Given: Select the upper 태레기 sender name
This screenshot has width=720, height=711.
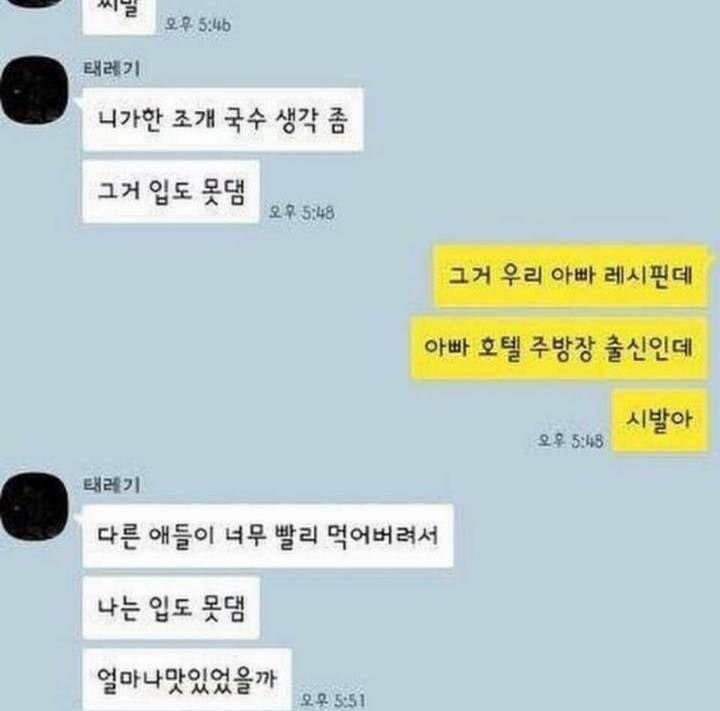Looking at the screenshot, I should click(111, 69).
